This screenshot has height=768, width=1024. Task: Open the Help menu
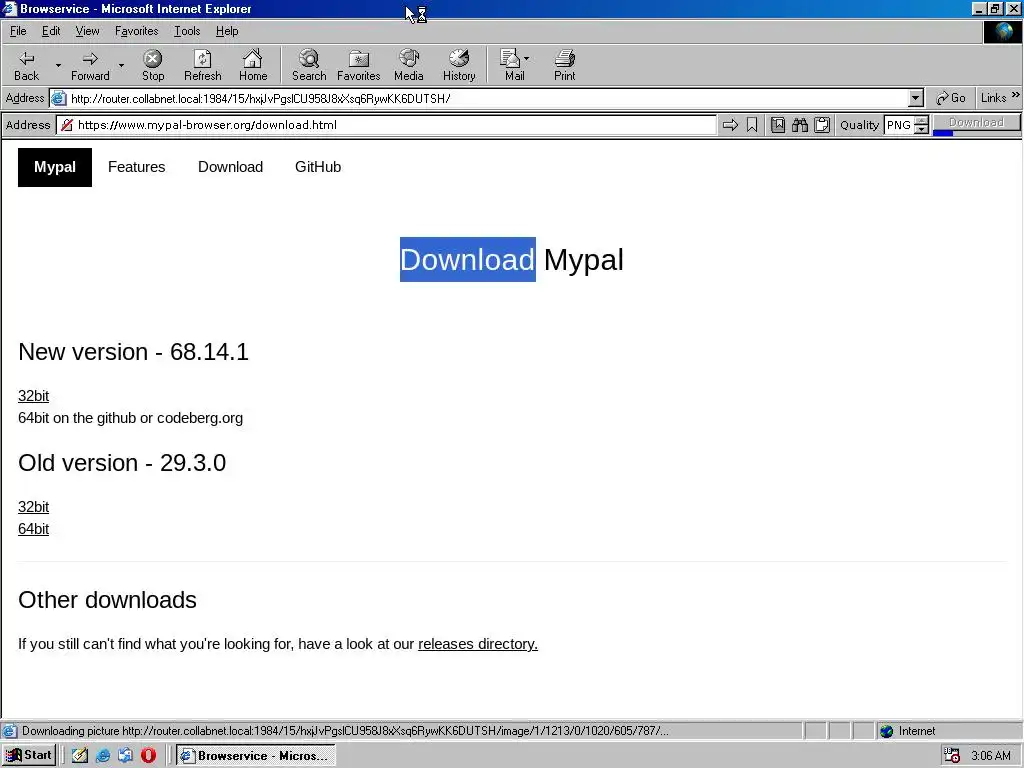tap(227, 31)
